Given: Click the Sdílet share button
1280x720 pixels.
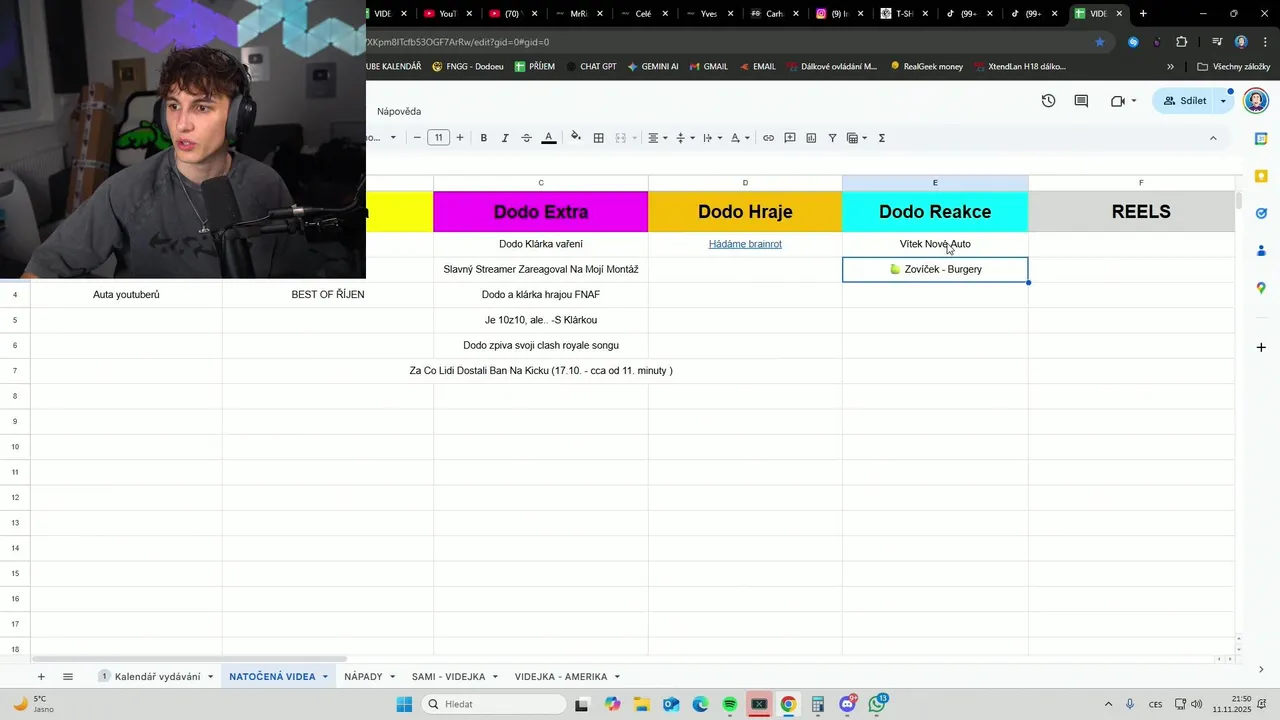Looking at the screenshot, I should tap(1184, 101).
